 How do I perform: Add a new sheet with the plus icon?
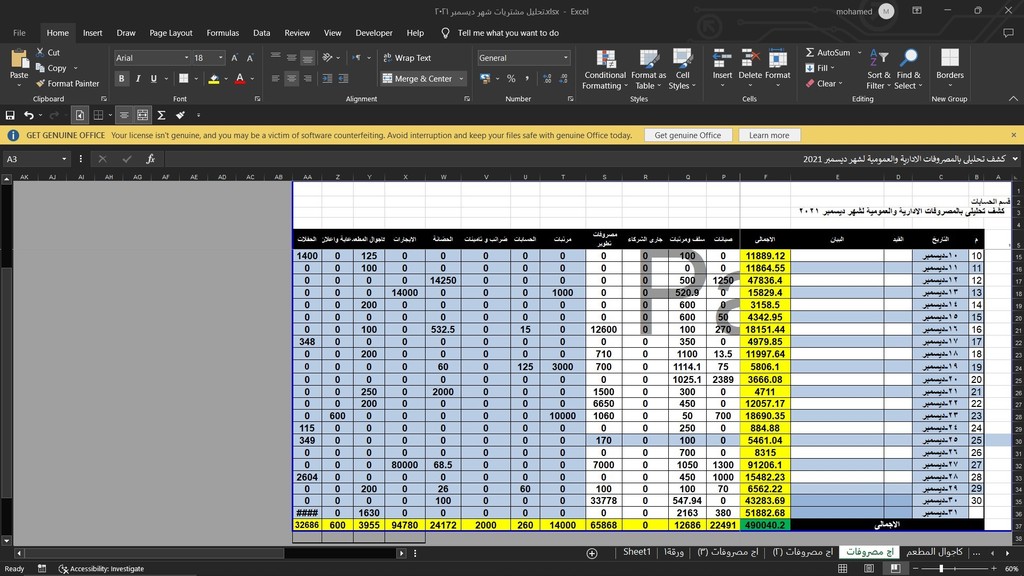tap(592, 553)
